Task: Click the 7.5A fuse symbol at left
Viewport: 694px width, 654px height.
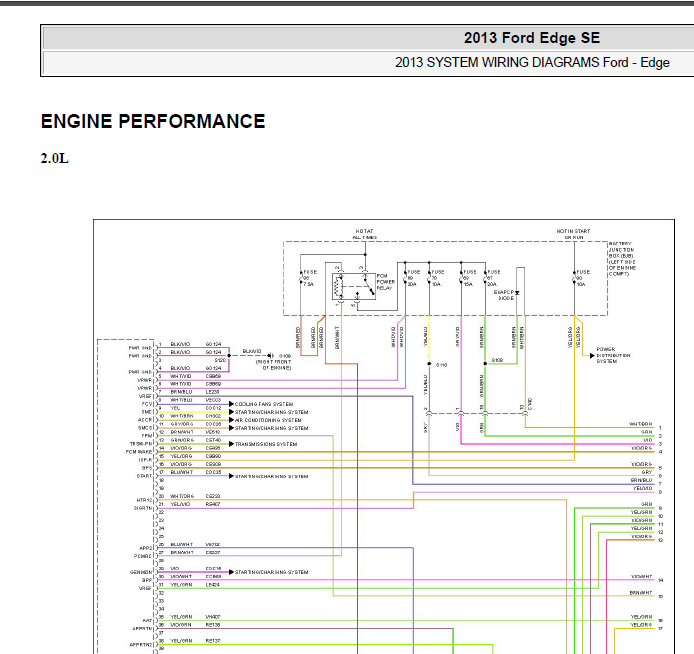Action: coord(301,278)
